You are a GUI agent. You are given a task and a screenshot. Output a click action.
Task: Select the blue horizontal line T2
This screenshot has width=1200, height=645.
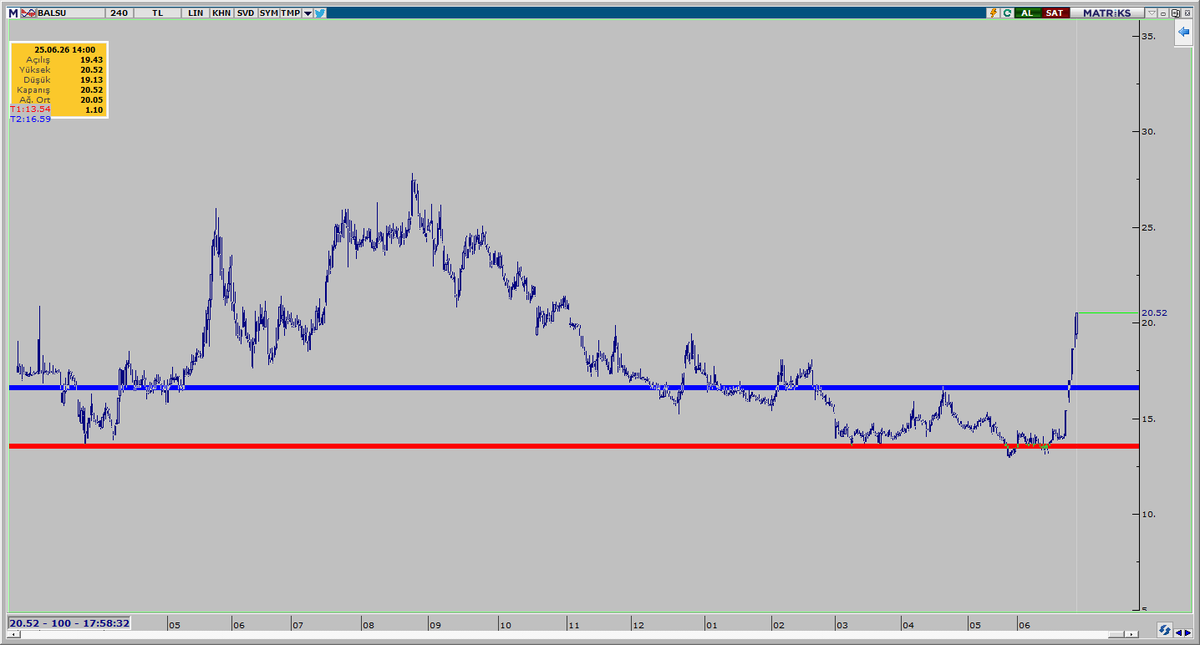click(575, 387)
